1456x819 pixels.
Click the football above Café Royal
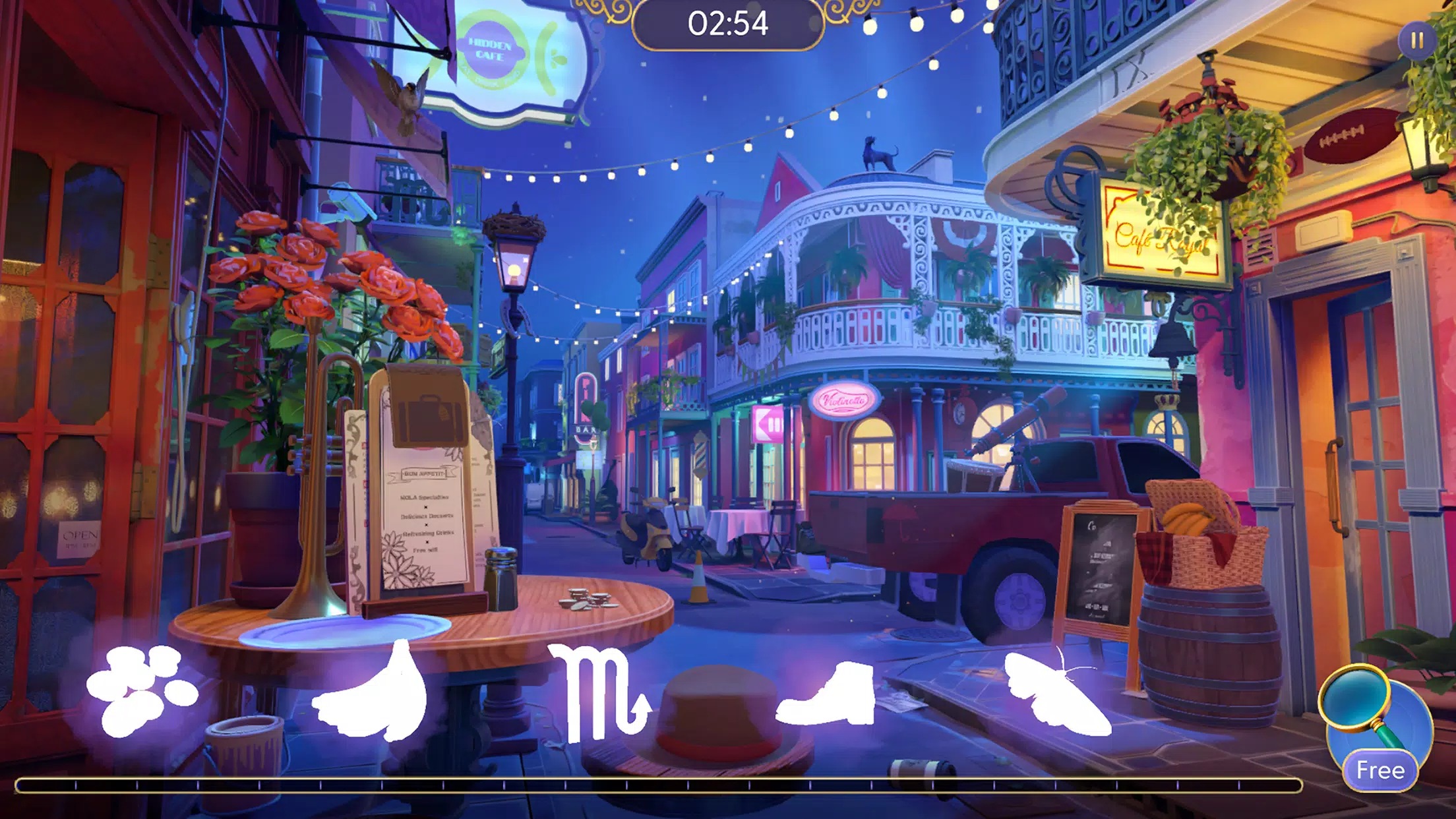pos(1352,135)
